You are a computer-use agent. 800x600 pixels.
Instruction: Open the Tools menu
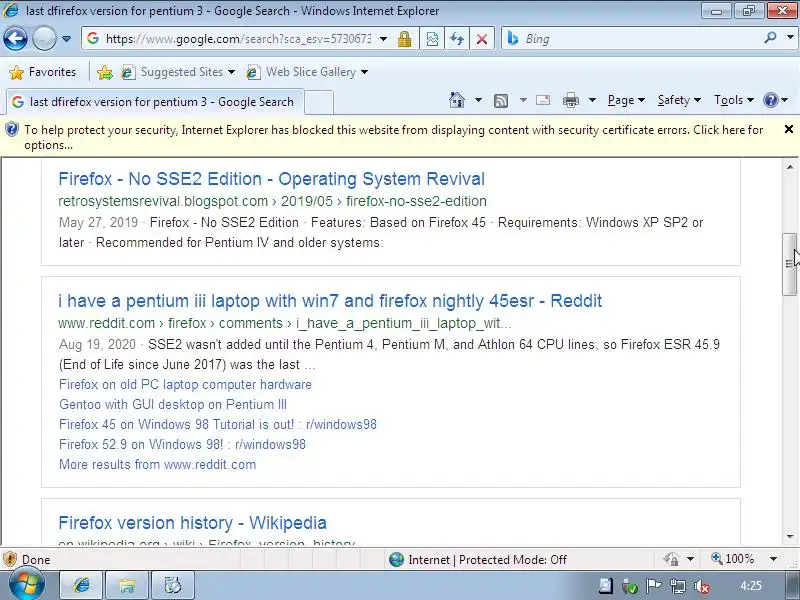click(x=734, y=100)
